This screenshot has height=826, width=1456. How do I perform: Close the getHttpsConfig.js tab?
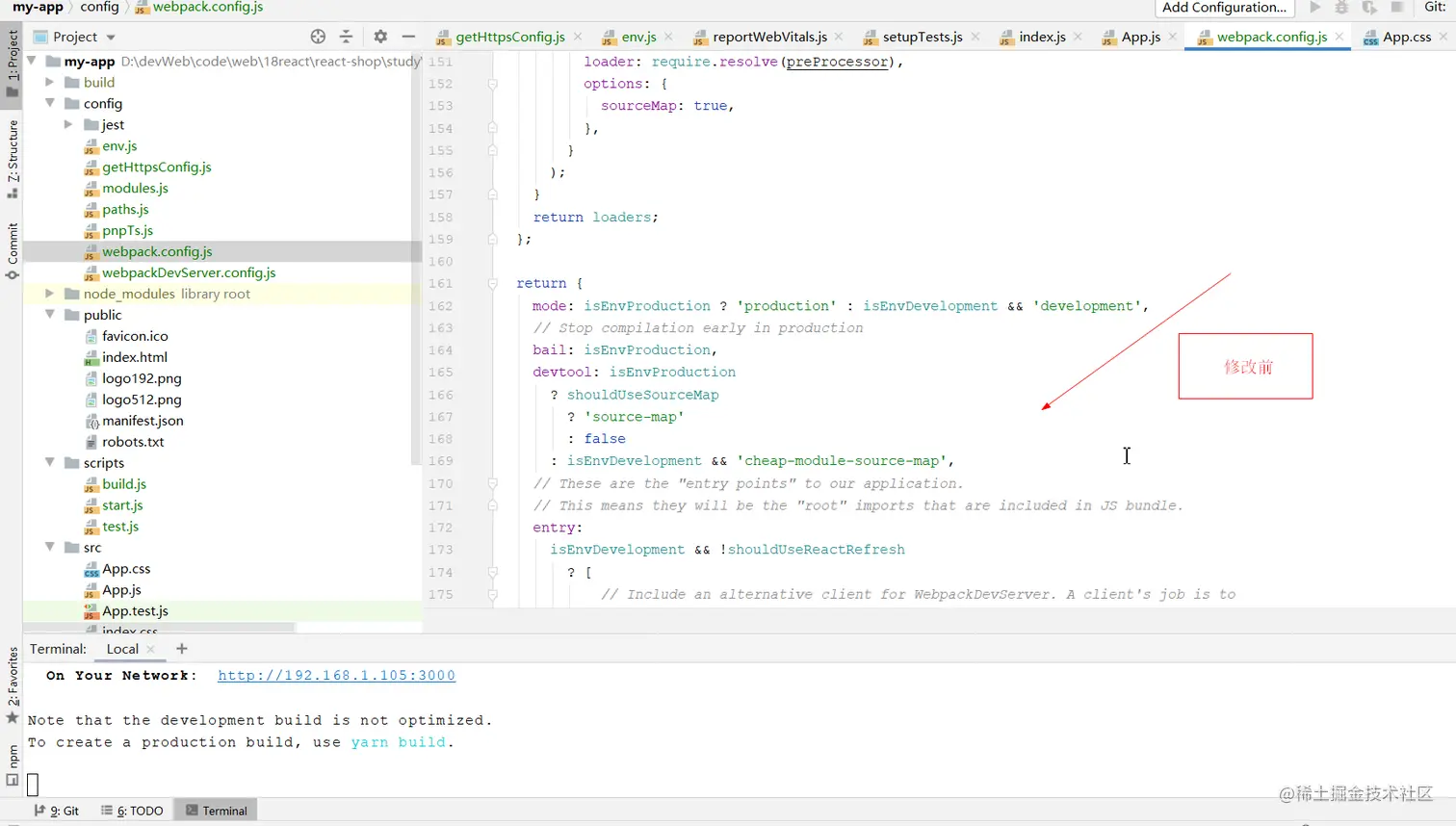[578, 37]
